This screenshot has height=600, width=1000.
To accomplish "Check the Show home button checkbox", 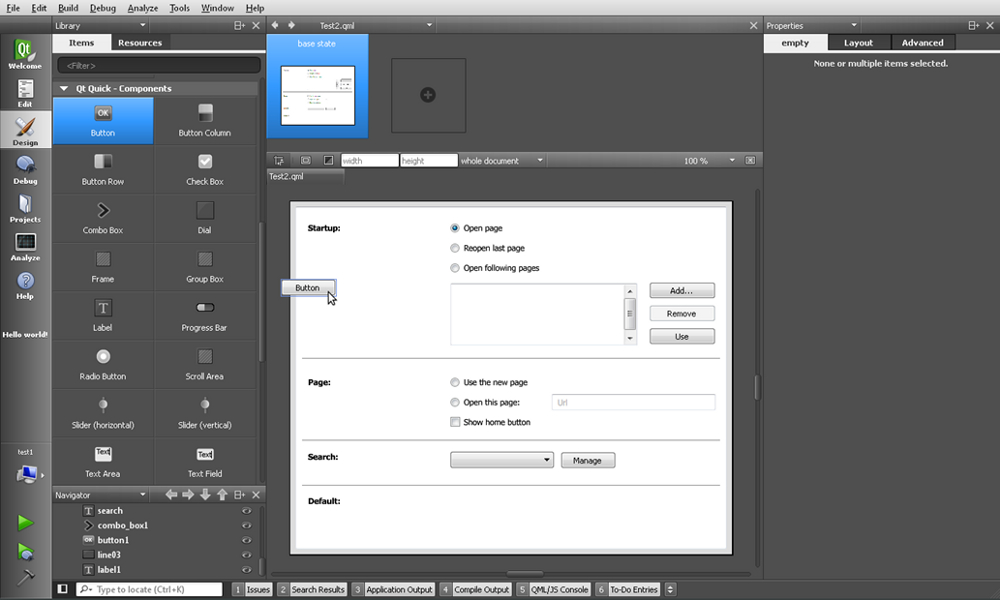I will [455, 422].
